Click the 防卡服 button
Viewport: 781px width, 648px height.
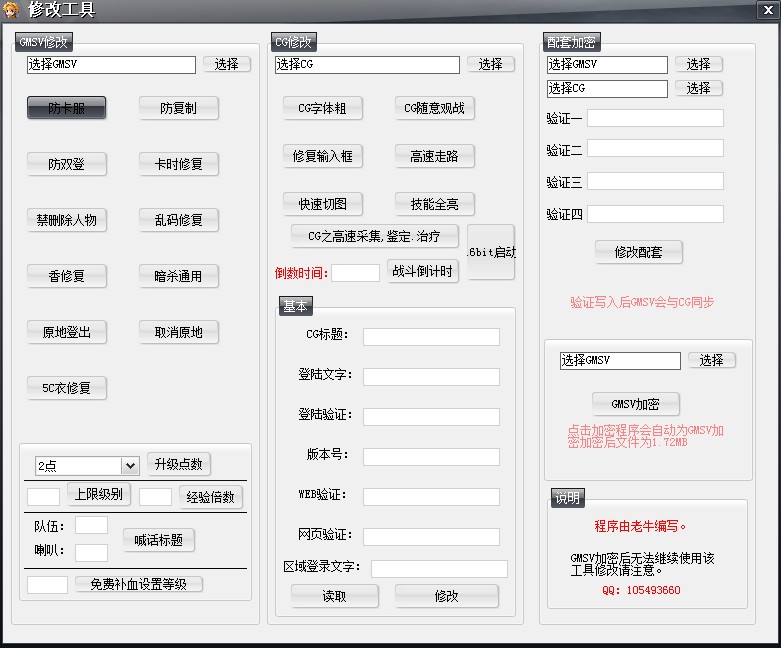pyautogui.click(x=66, y=108)
